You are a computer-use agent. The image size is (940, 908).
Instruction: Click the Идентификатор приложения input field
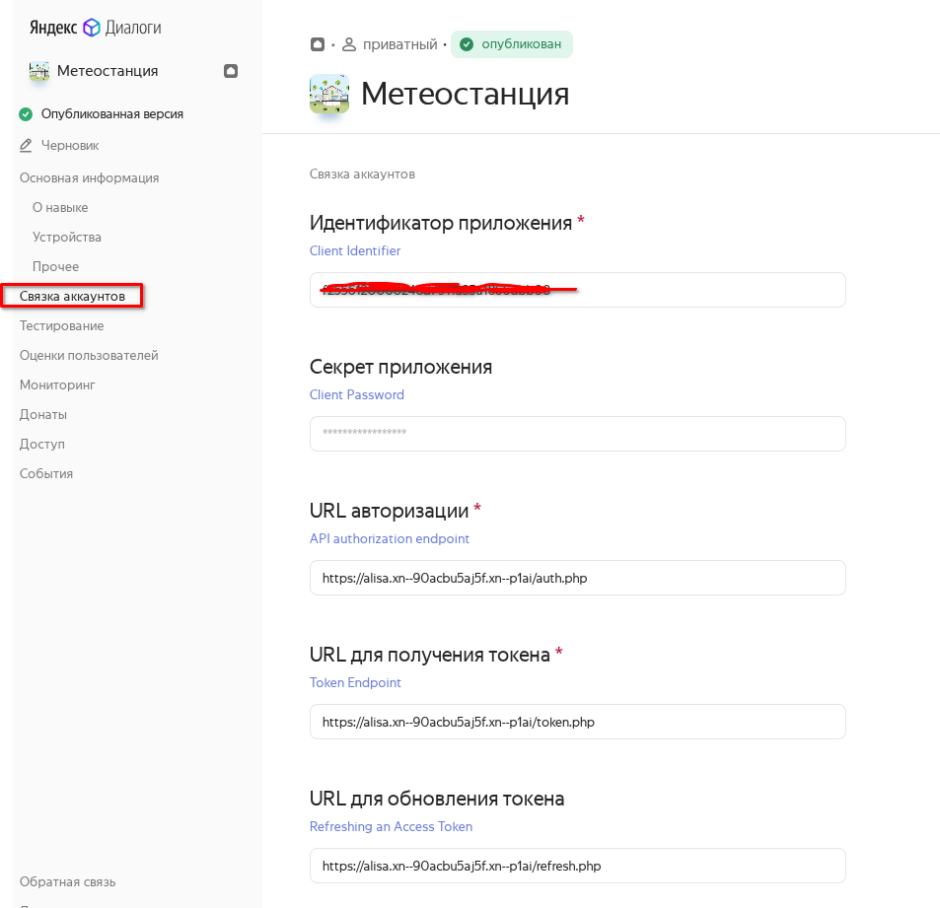700,290
